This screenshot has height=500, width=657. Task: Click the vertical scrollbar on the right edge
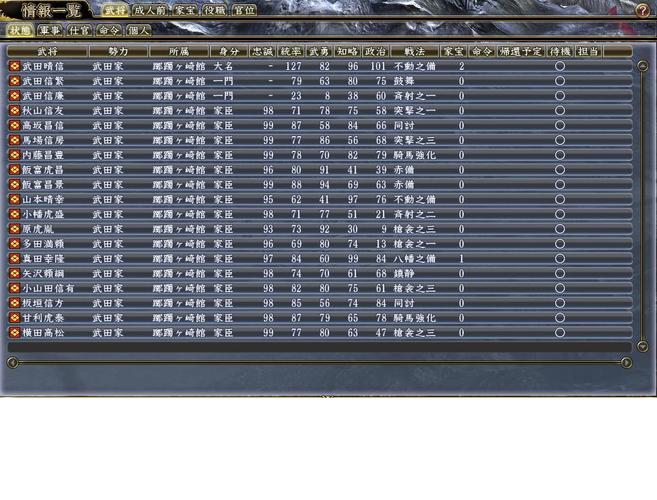click(x=643, y=200)
